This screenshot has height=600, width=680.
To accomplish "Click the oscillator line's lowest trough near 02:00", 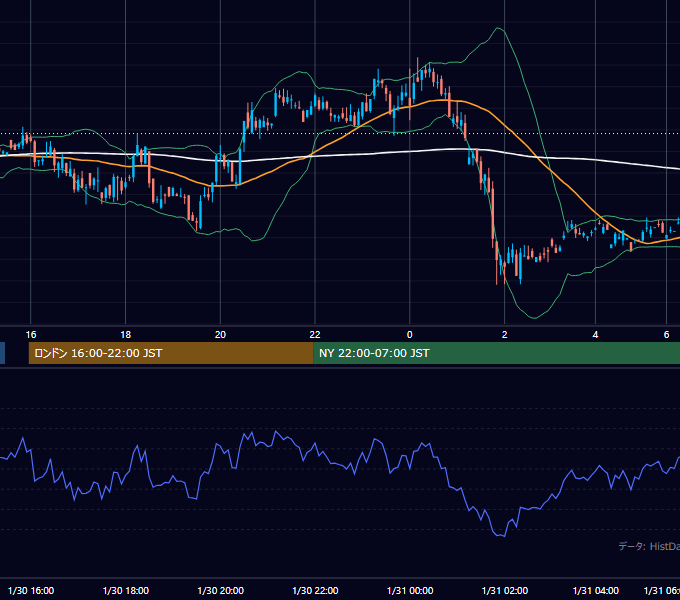I will tap(503, 536).
